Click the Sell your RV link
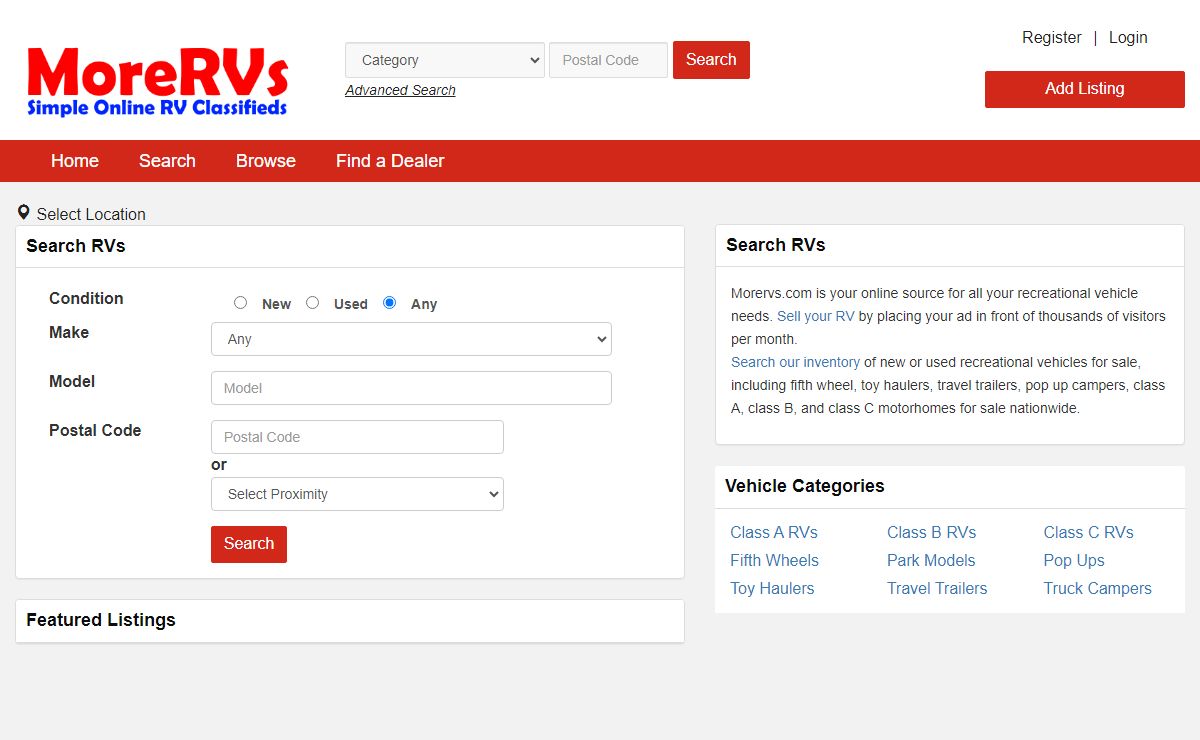 [x=816, y=316]
